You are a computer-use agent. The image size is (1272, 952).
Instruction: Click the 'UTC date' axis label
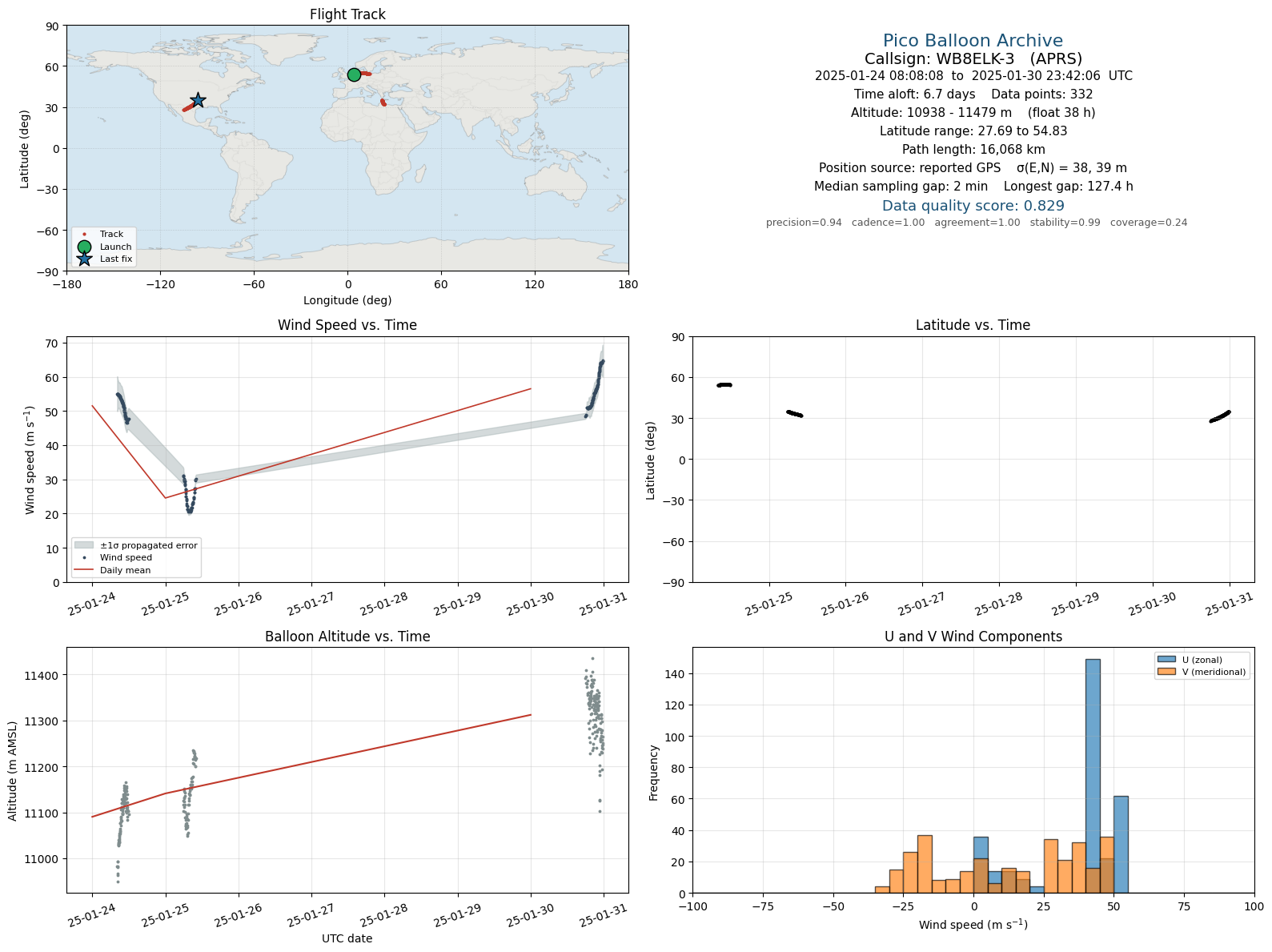[x=347, y=938]
